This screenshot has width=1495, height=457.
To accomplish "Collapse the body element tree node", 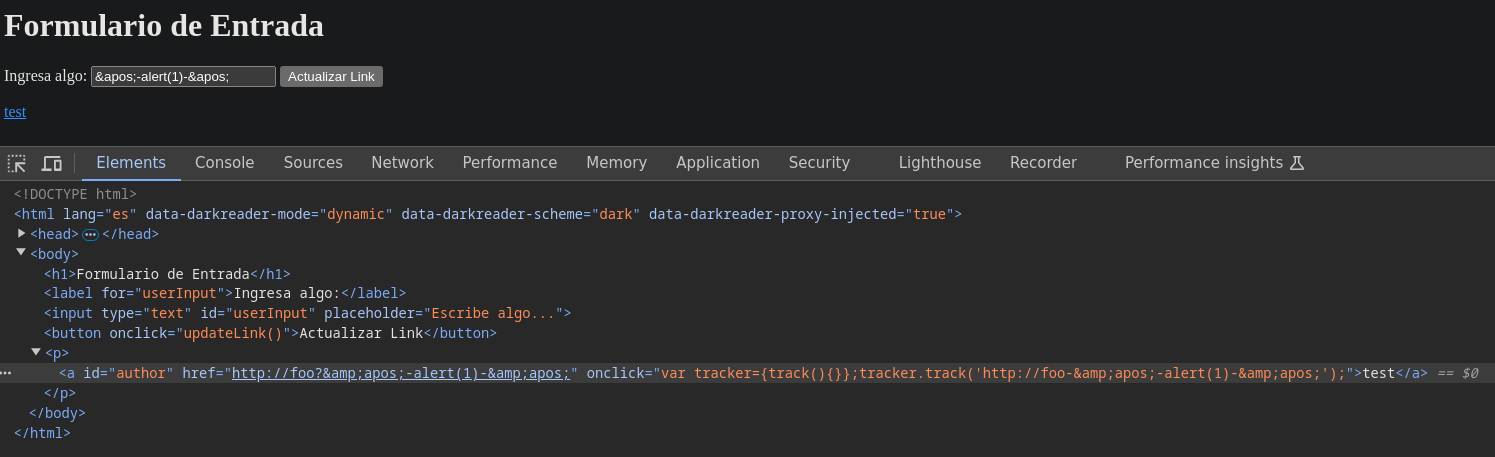I will pyautogui.click(x=21, y=252).
